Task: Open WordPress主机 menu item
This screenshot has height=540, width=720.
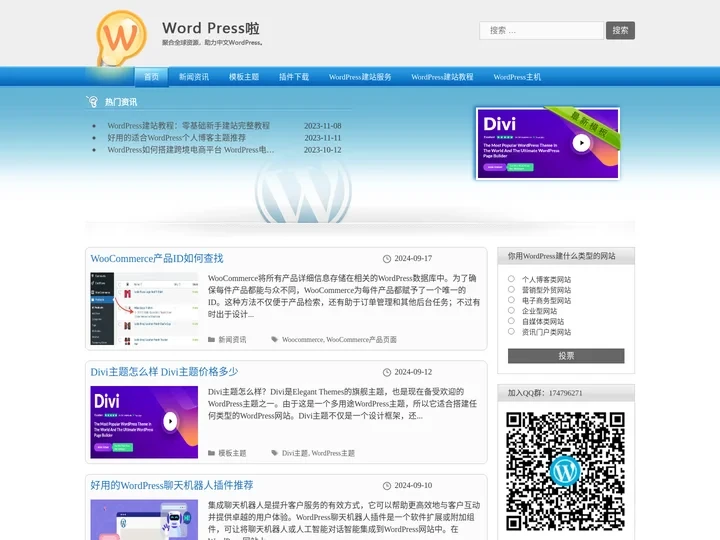Action: coord(517,77)
